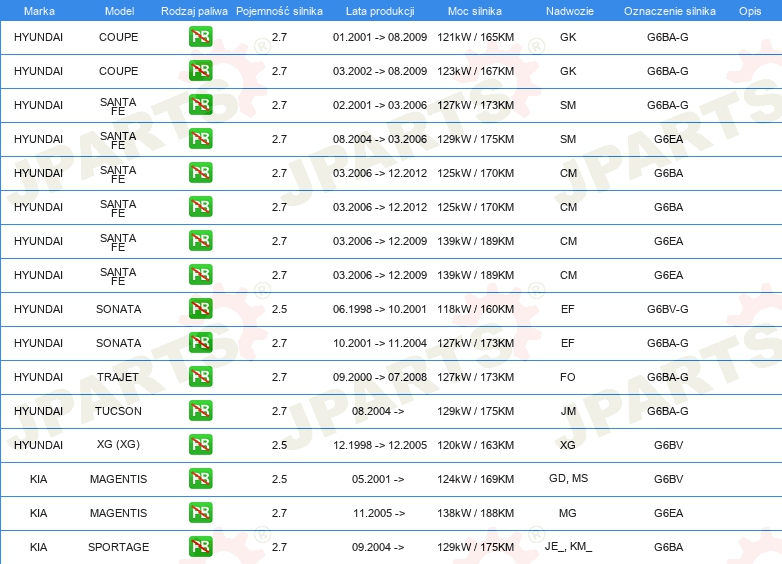Image resolution: width=782 pixels, height=564 pixels.
Task: Click body code JE_, KM_
Action: pyautogui.click(x=568, y=547)
